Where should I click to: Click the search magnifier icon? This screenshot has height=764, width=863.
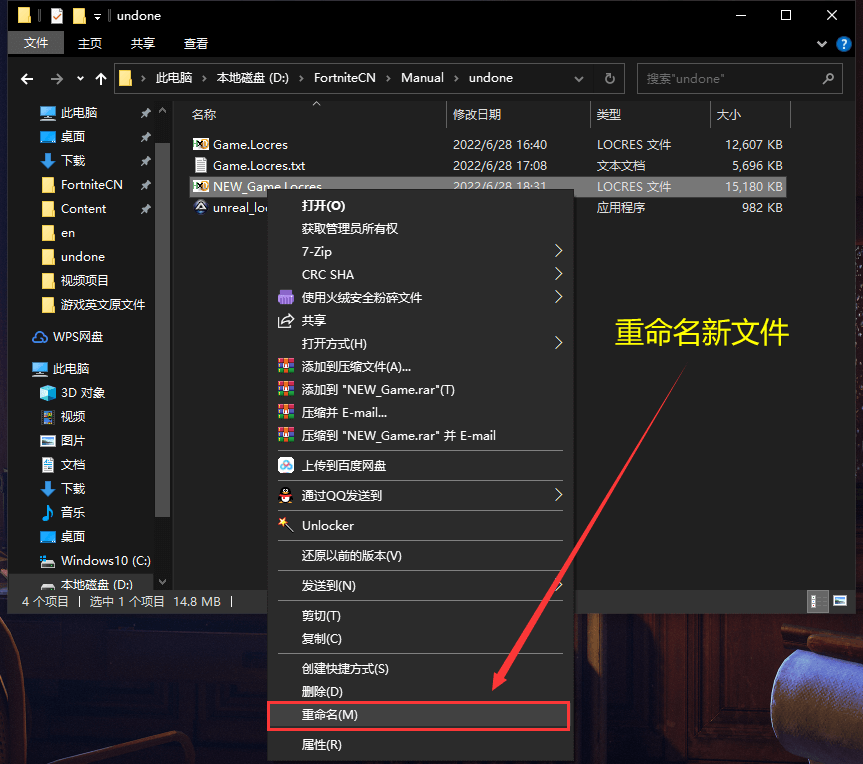click(x=828, y=79)
